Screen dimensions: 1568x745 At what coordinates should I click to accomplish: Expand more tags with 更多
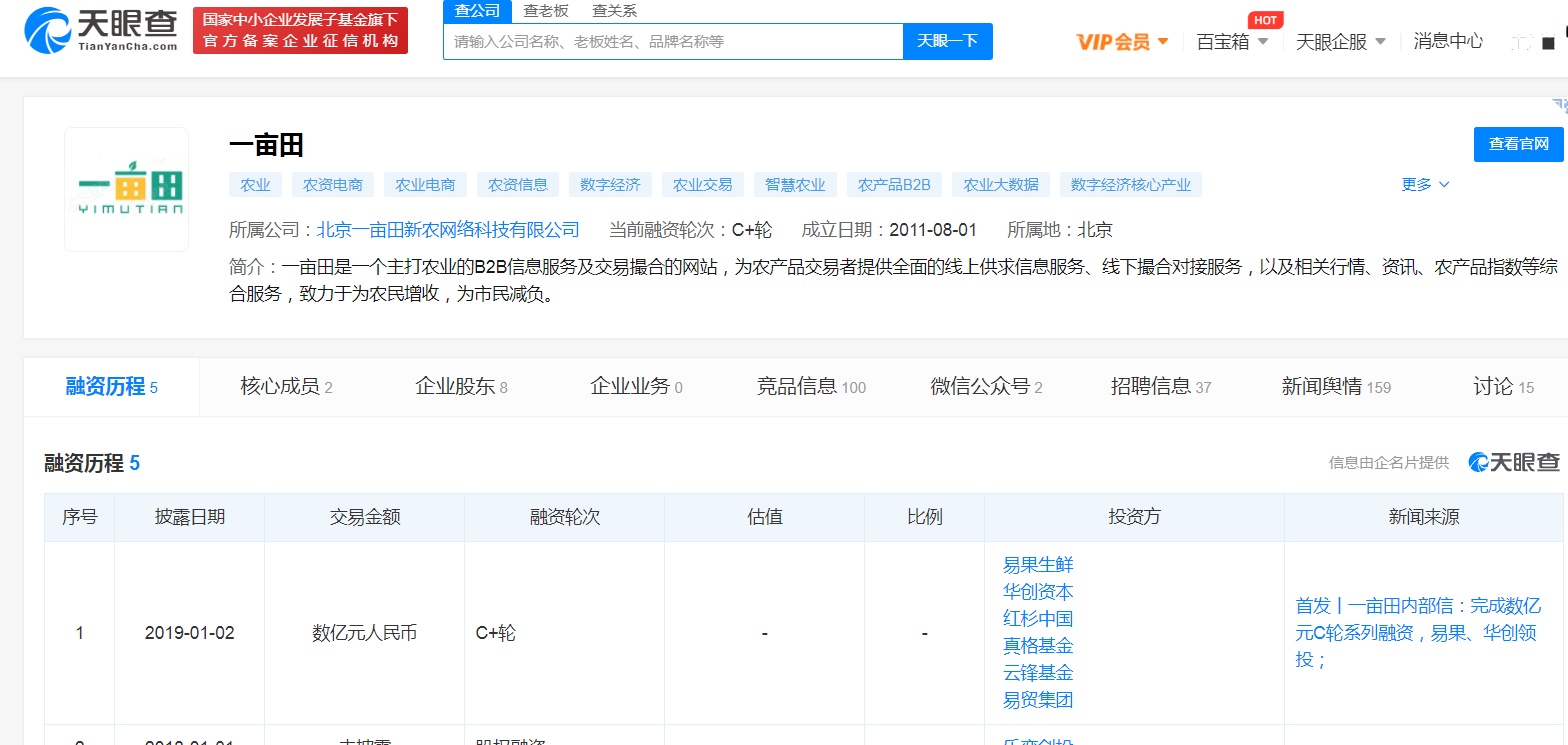pyautogui.click(x=1425, y=184)
